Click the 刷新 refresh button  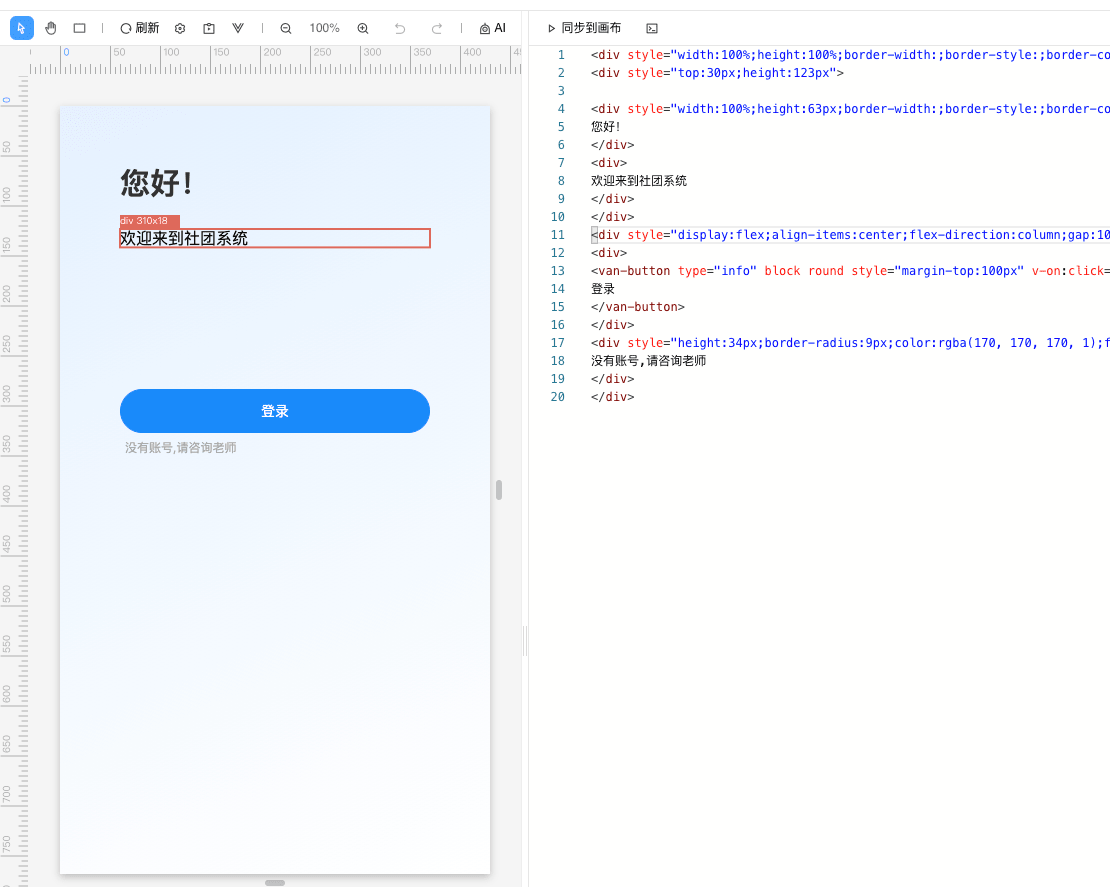point(139,28)
